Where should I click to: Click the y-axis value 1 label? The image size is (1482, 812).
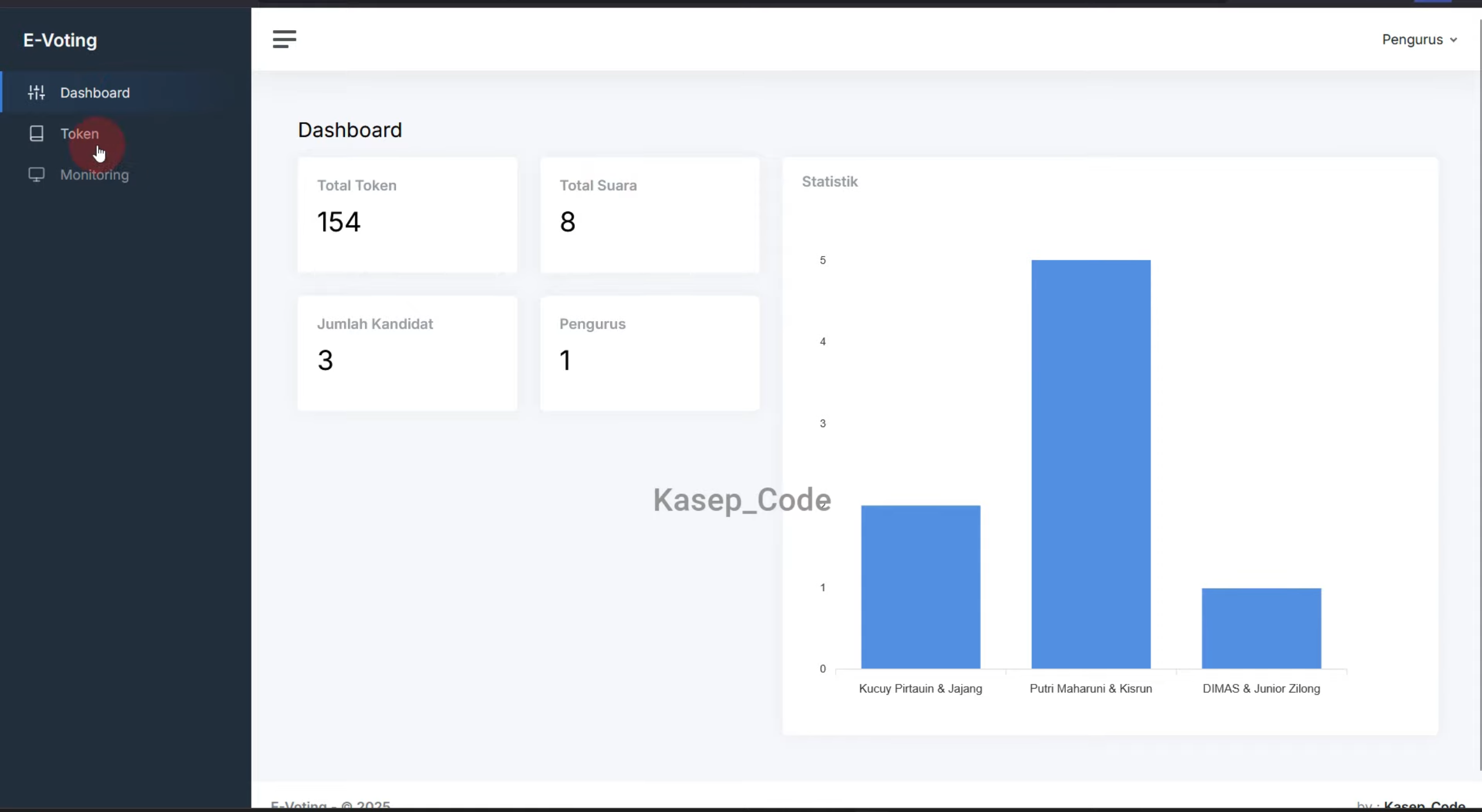pyautogui.click(x=822, y=587)
